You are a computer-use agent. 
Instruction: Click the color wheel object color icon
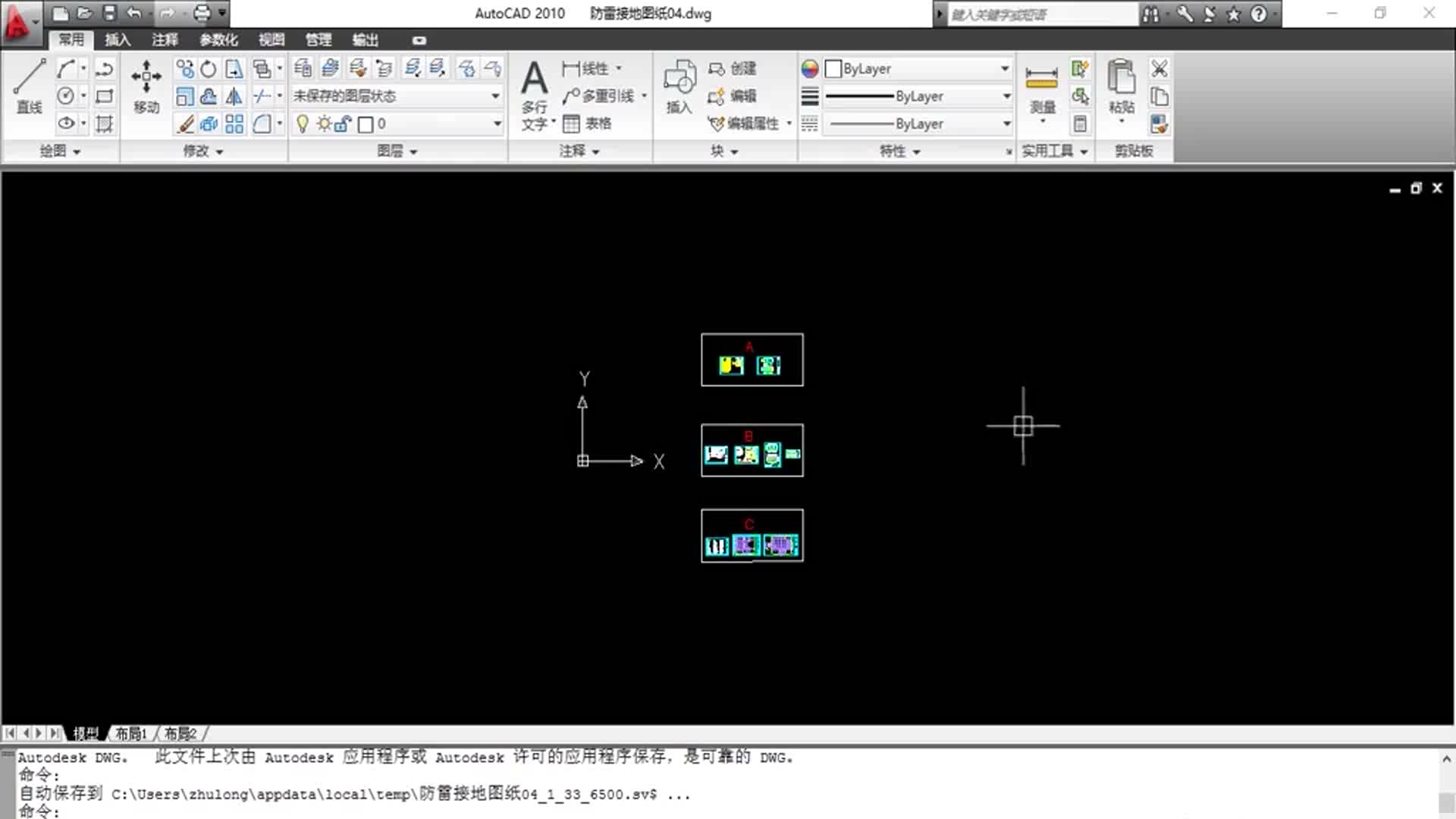pos(810,69)
